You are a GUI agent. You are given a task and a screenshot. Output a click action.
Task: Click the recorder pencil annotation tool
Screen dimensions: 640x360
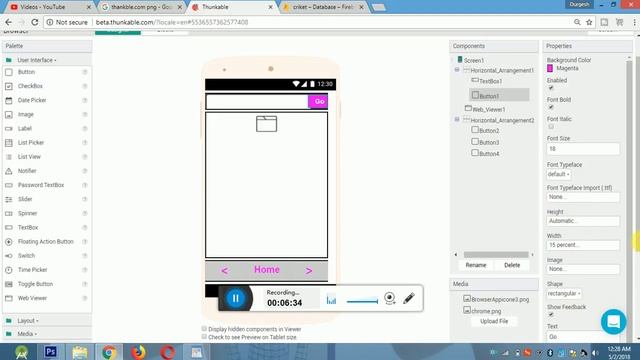(409, 298)
